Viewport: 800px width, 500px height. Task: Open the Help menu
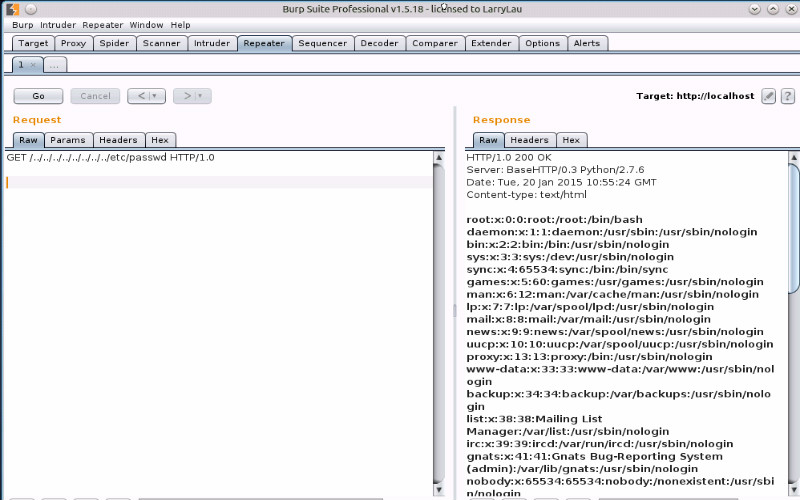click(180, 25)
